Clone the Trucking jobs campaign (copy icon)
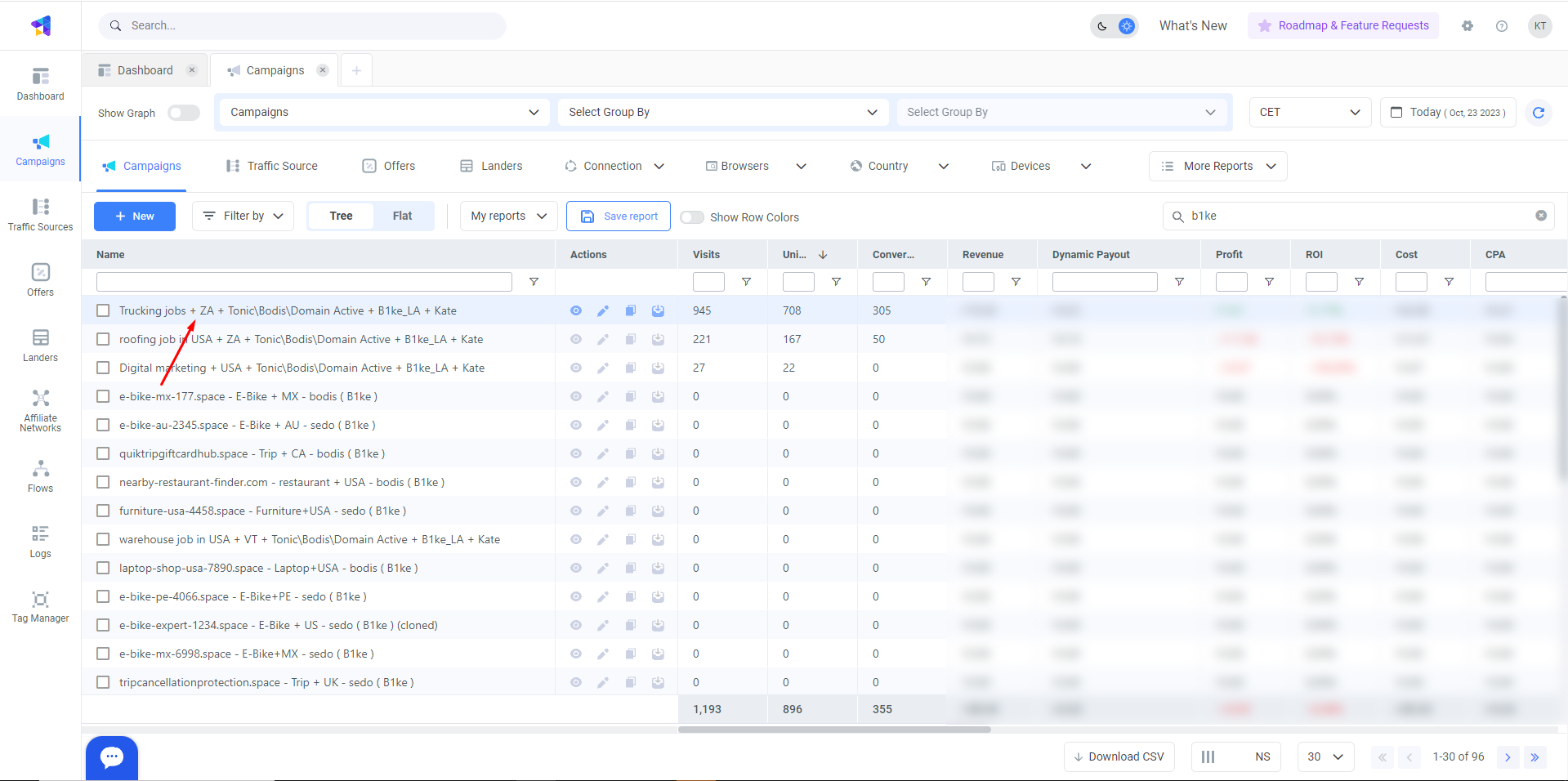 [x=631, y=310]
